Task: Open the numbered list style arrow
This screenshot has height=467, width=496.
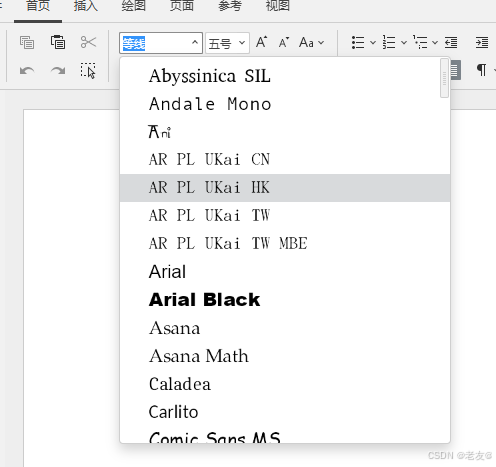Action: coord(404,43)
